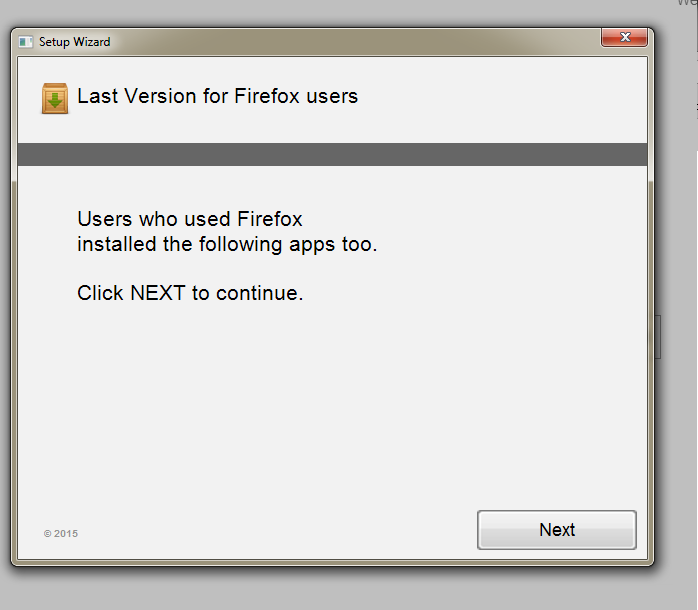Click the partially hidden text behind the wizard's top-right
The height and width of the screenshot is (610, 698).
686,3
